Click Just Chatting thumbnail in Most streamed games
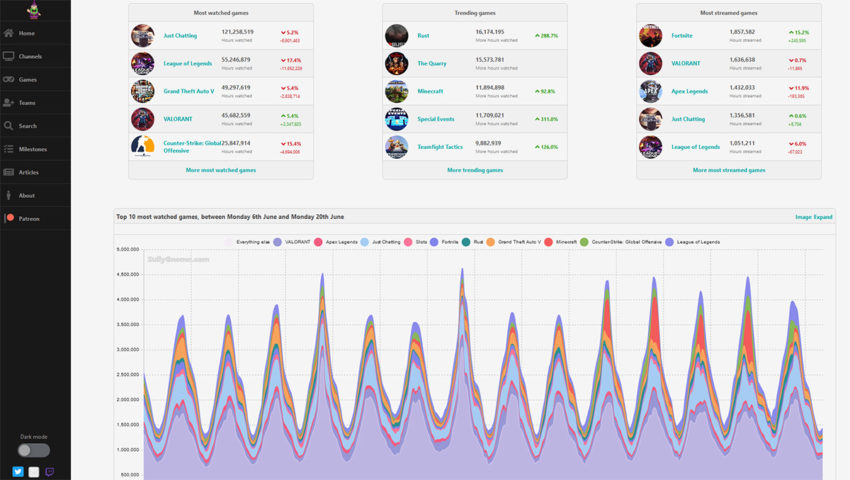 pos(651,119)
